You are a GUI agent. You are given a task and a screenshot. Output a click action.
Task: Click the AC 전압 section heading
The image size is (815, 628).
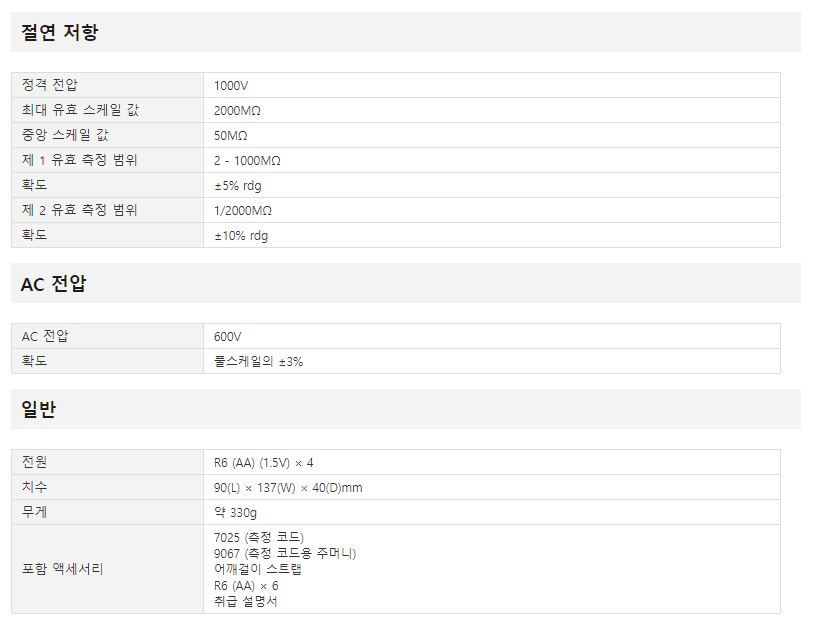pos(54,284)
